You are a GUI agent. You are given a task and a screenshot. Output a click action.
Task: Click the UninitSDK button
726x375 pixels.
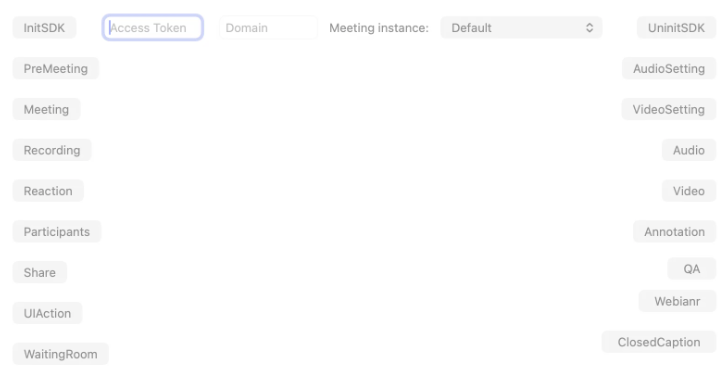point(676,28)
